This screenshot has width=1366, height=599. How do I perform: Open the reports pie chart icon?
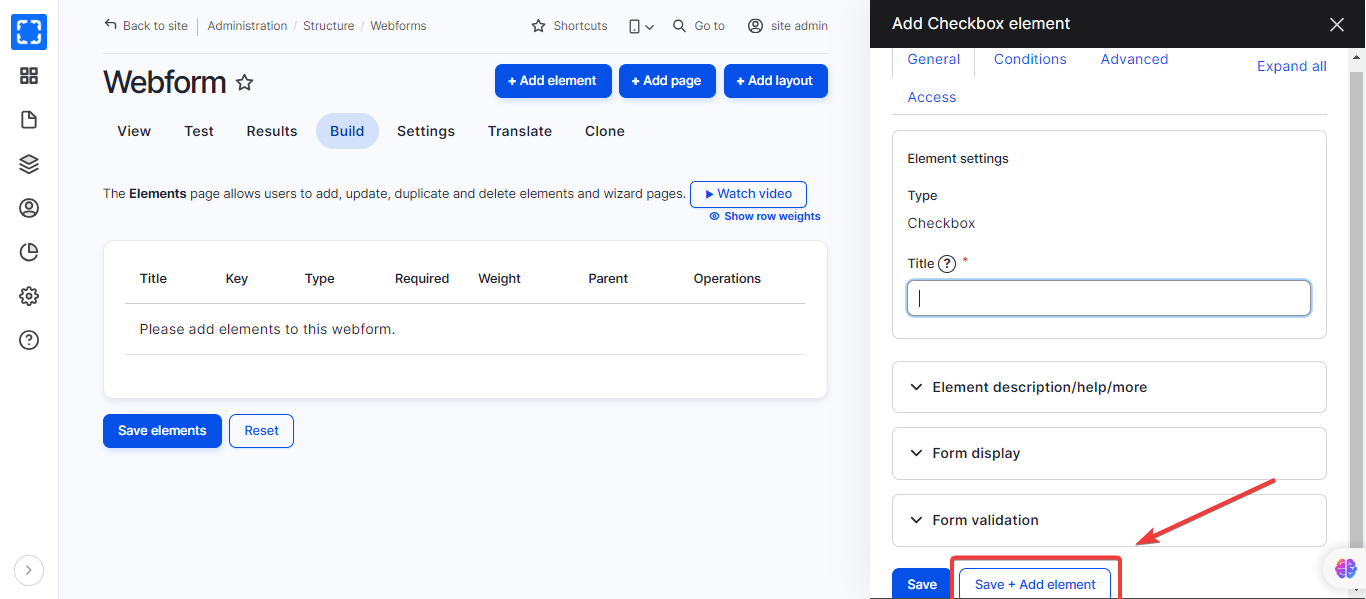(x=29, y=252)
